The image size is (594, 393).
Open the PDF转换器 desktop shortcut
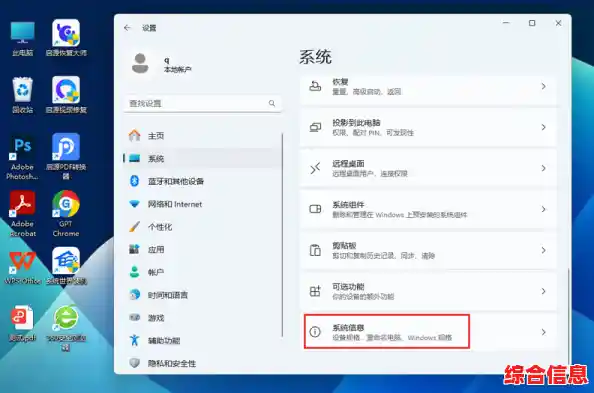[x=66, y=156]
